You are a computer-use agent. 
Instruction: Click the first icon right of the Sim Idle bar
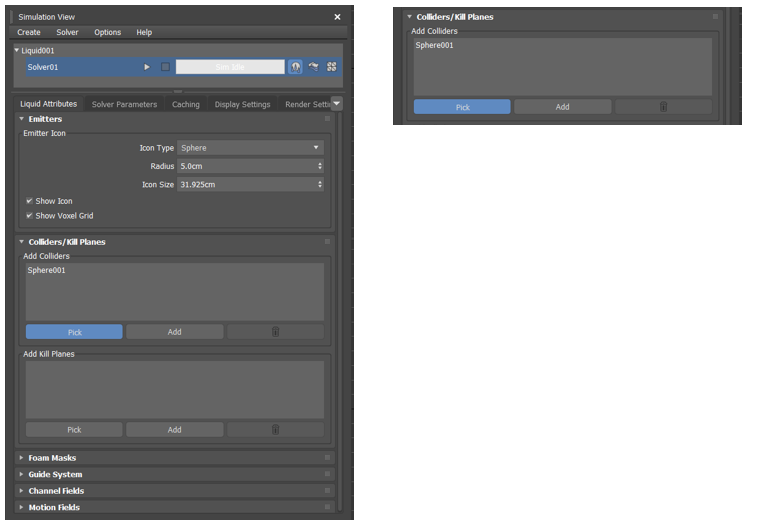[x=295, y=67]
